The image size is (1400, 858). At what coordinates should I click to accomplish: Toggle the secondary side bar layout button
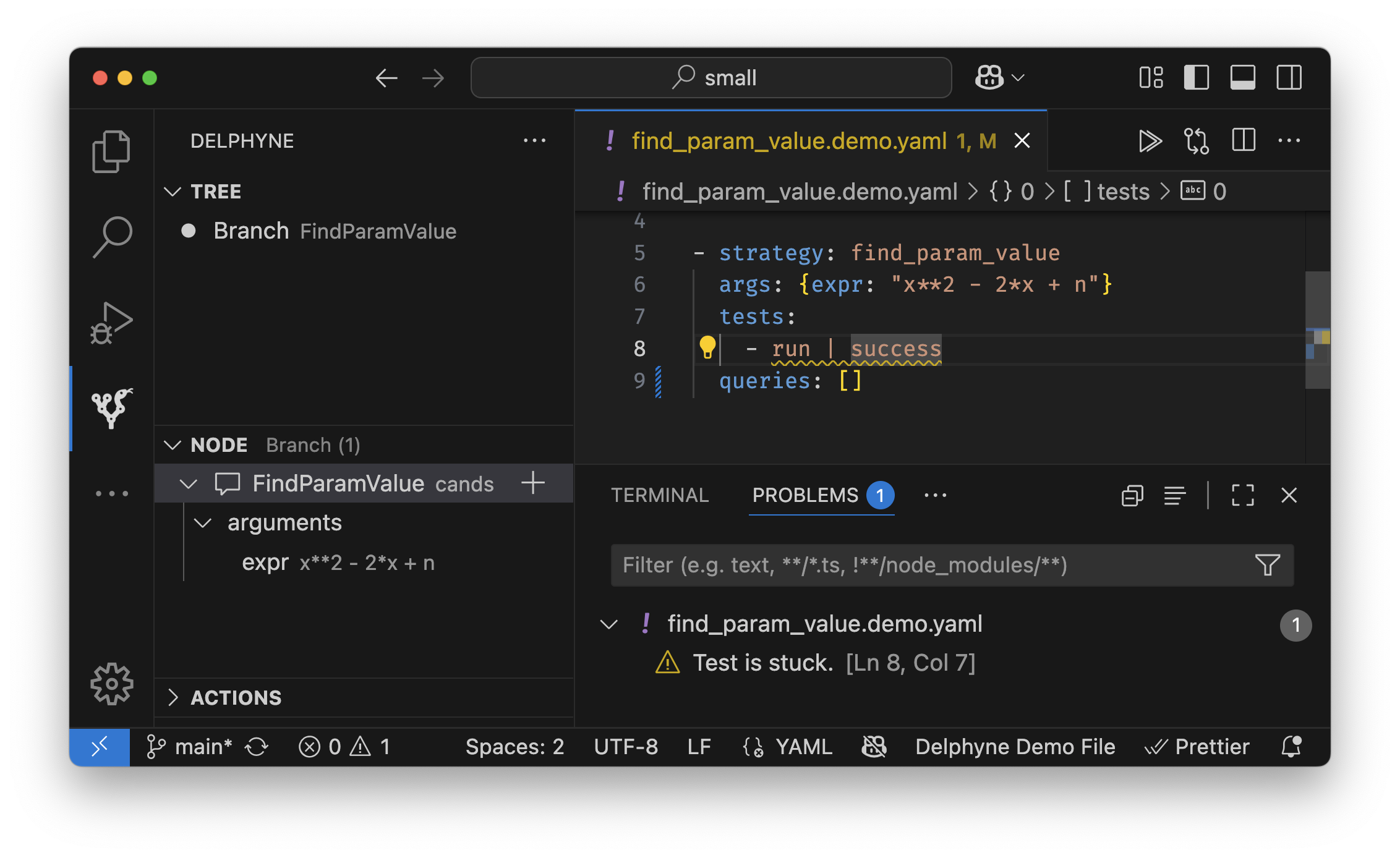point(1289,78)
